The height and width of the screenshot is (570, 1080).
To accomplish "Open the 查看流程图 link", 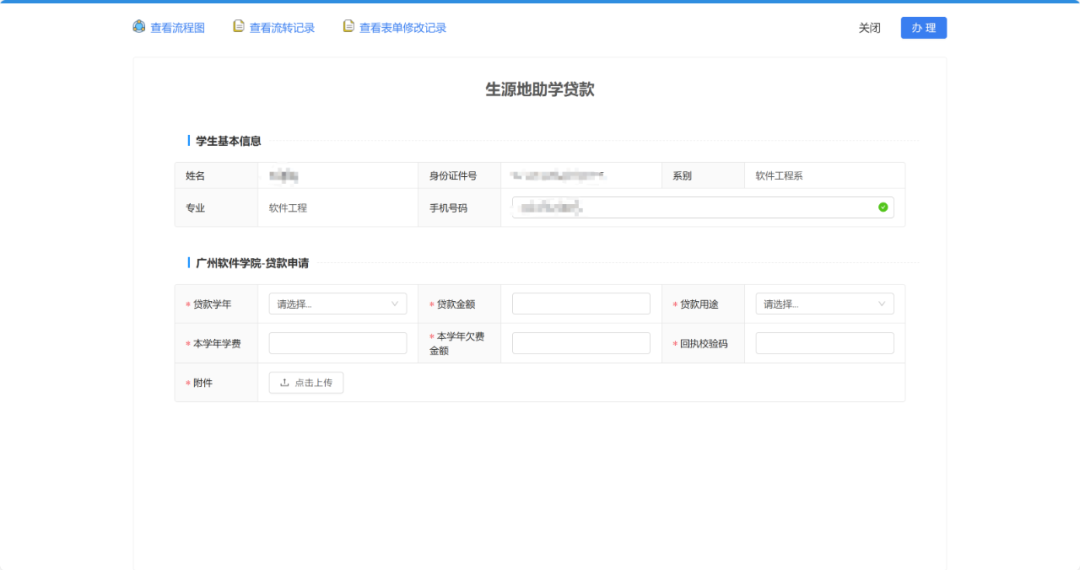I will (x=177, y=28).
